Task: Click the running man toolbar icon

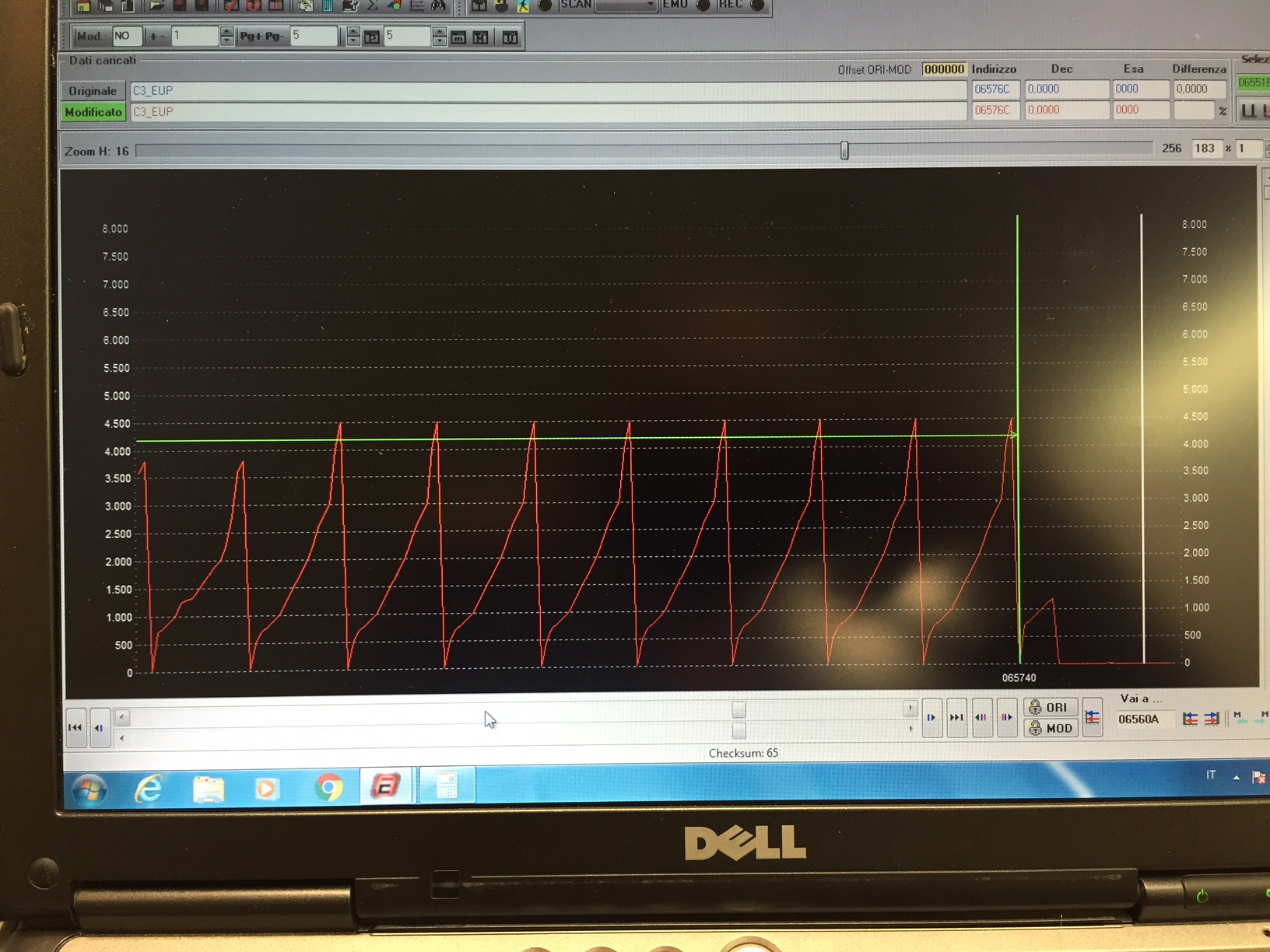Action: click(x=523, y=5)
